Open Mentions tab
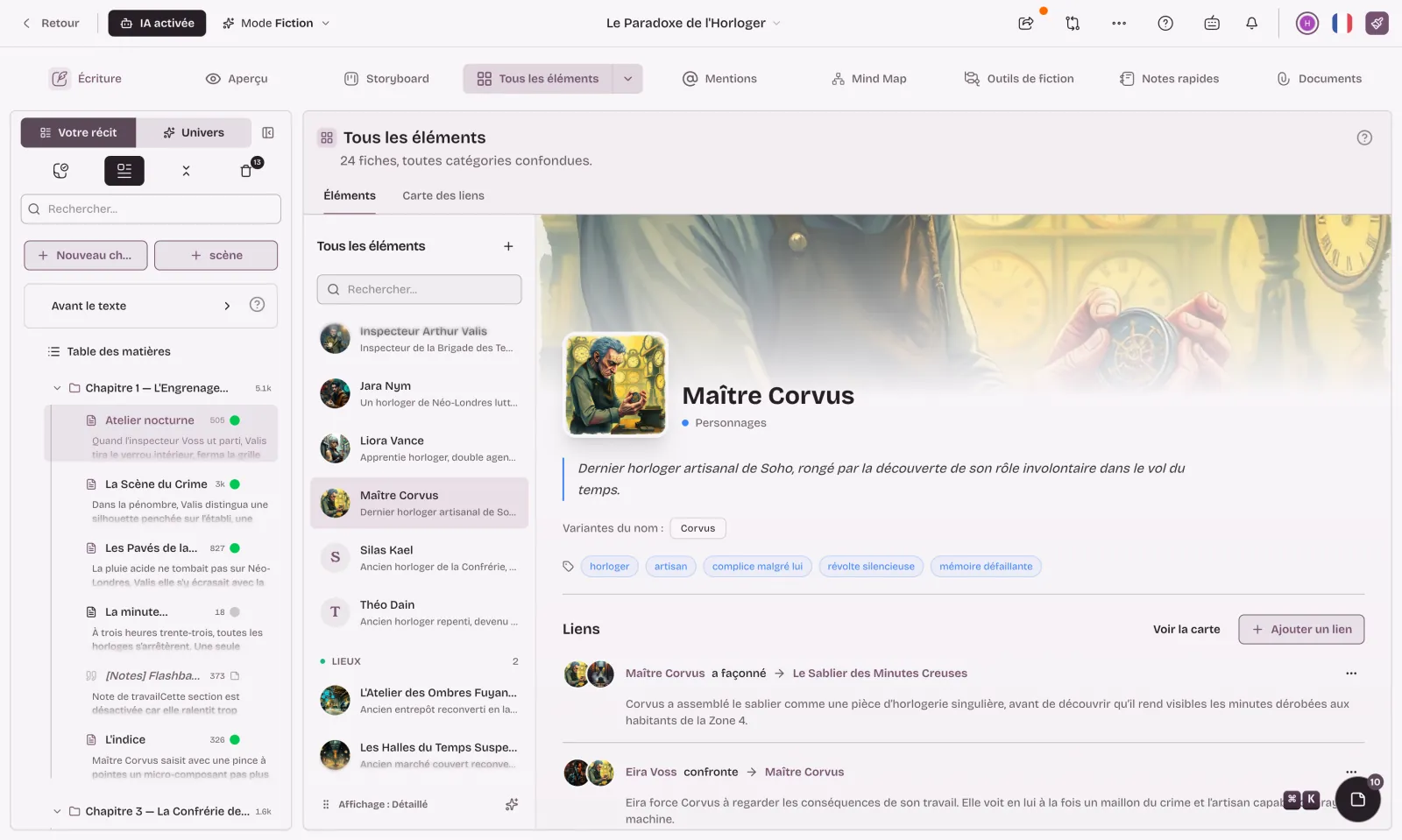 pos(719,79)
